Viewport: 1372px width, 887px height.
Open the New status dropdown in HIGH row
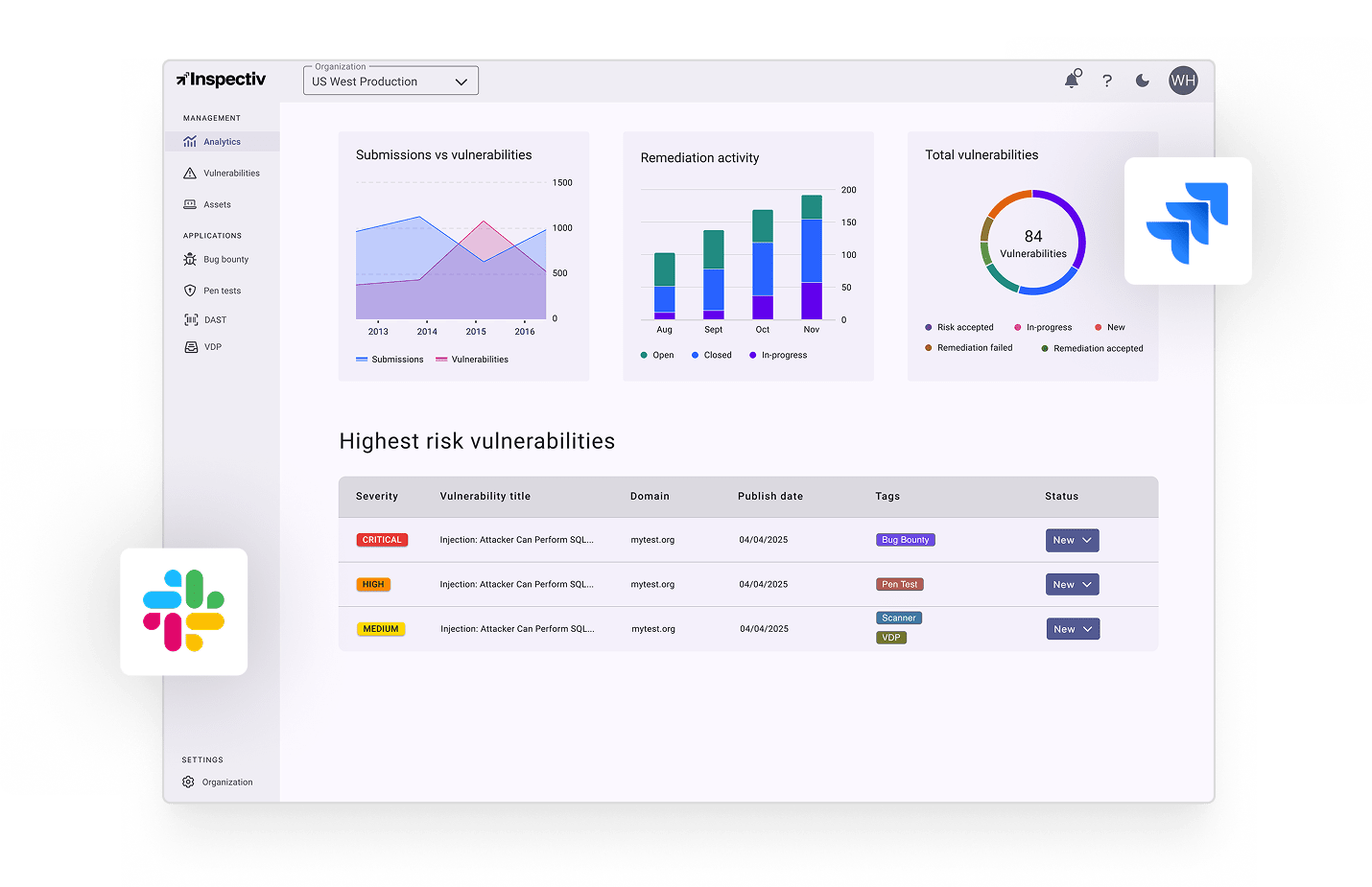[1072, 584]
